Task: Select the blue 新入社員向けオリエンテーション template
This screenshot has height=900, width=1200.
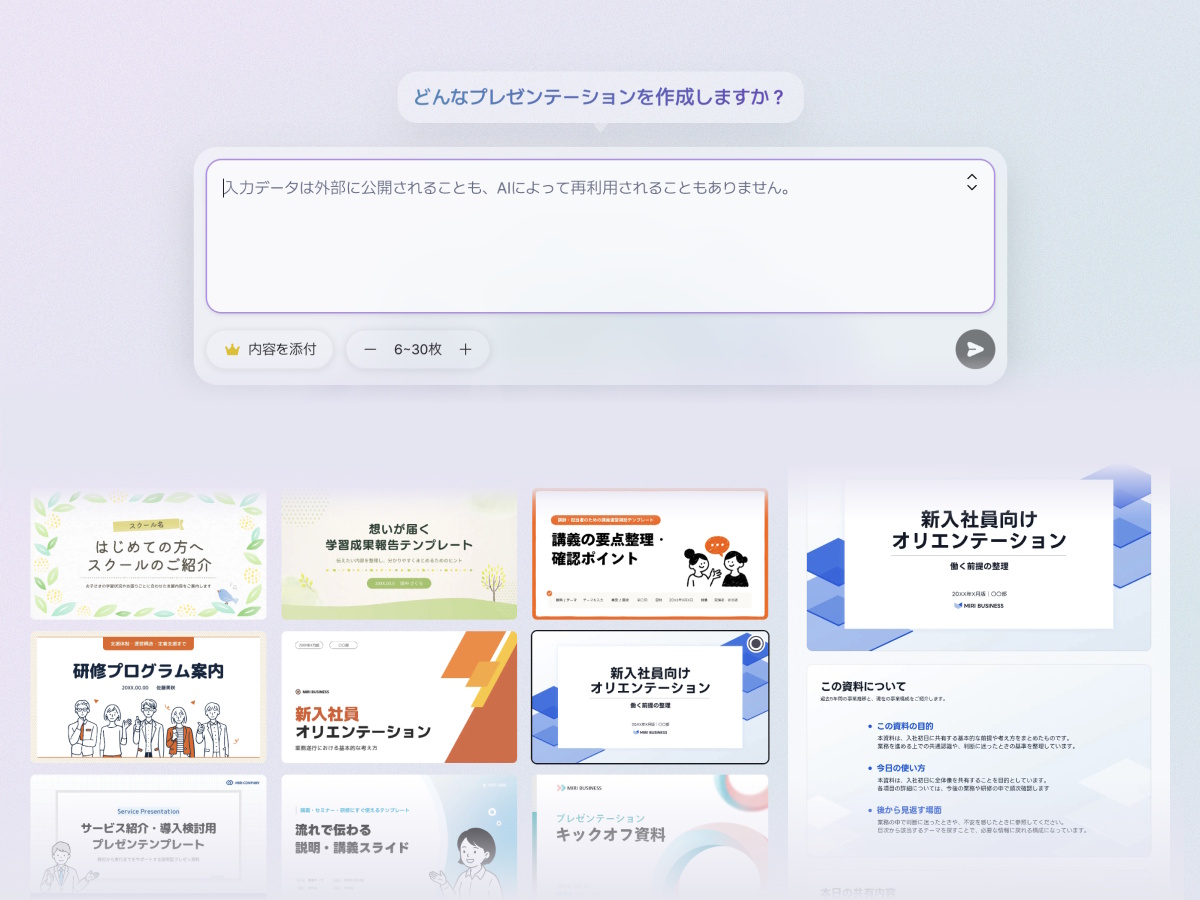Action: pos(650,697)
